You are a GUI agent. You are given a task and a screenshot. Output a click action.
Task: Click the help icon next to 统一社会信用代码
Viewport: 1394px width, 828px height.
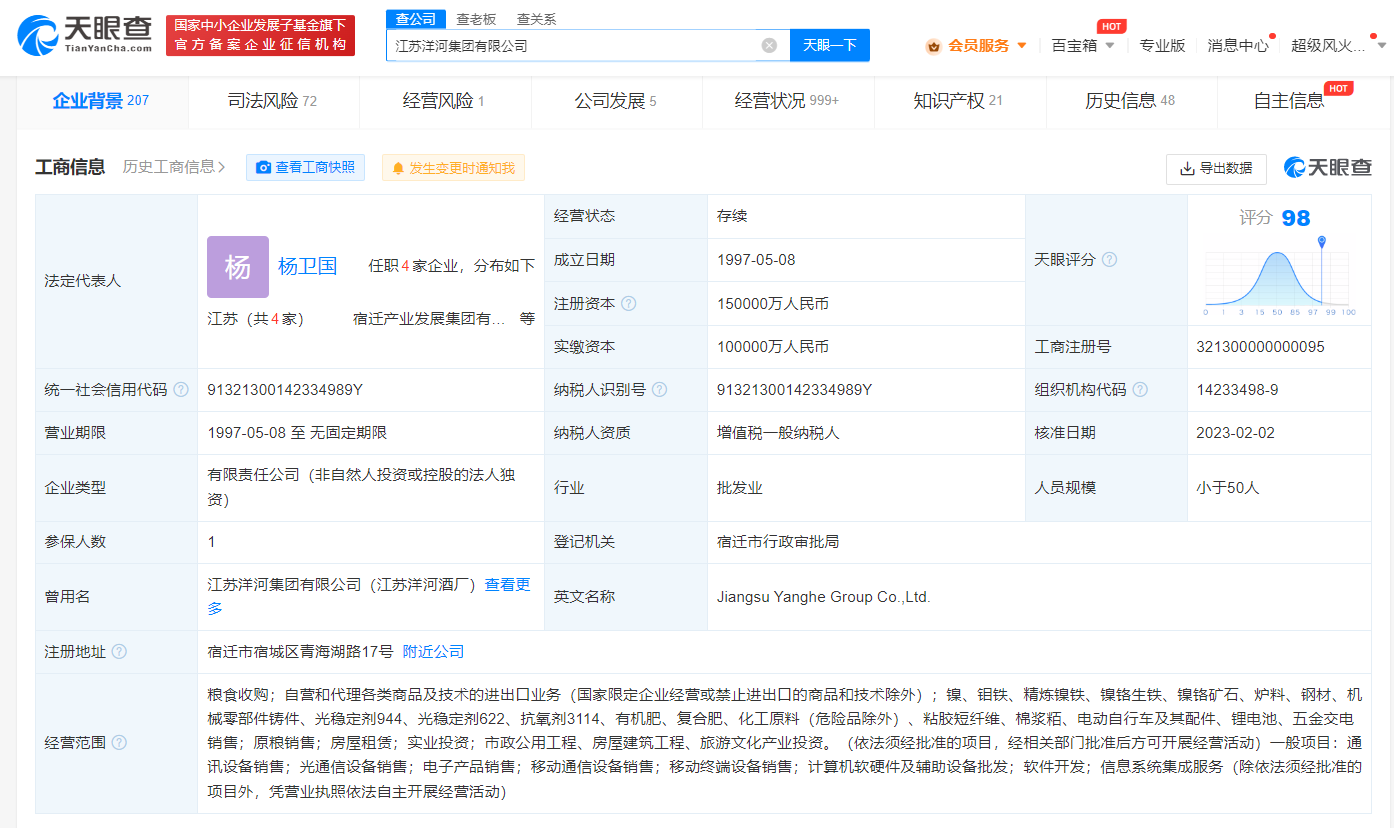[181, 390]
